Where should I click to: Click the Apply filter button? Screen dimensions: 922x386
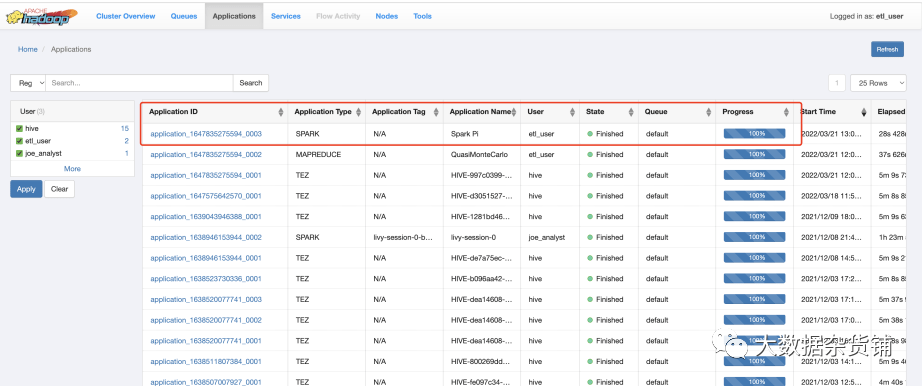coord(26,189)
